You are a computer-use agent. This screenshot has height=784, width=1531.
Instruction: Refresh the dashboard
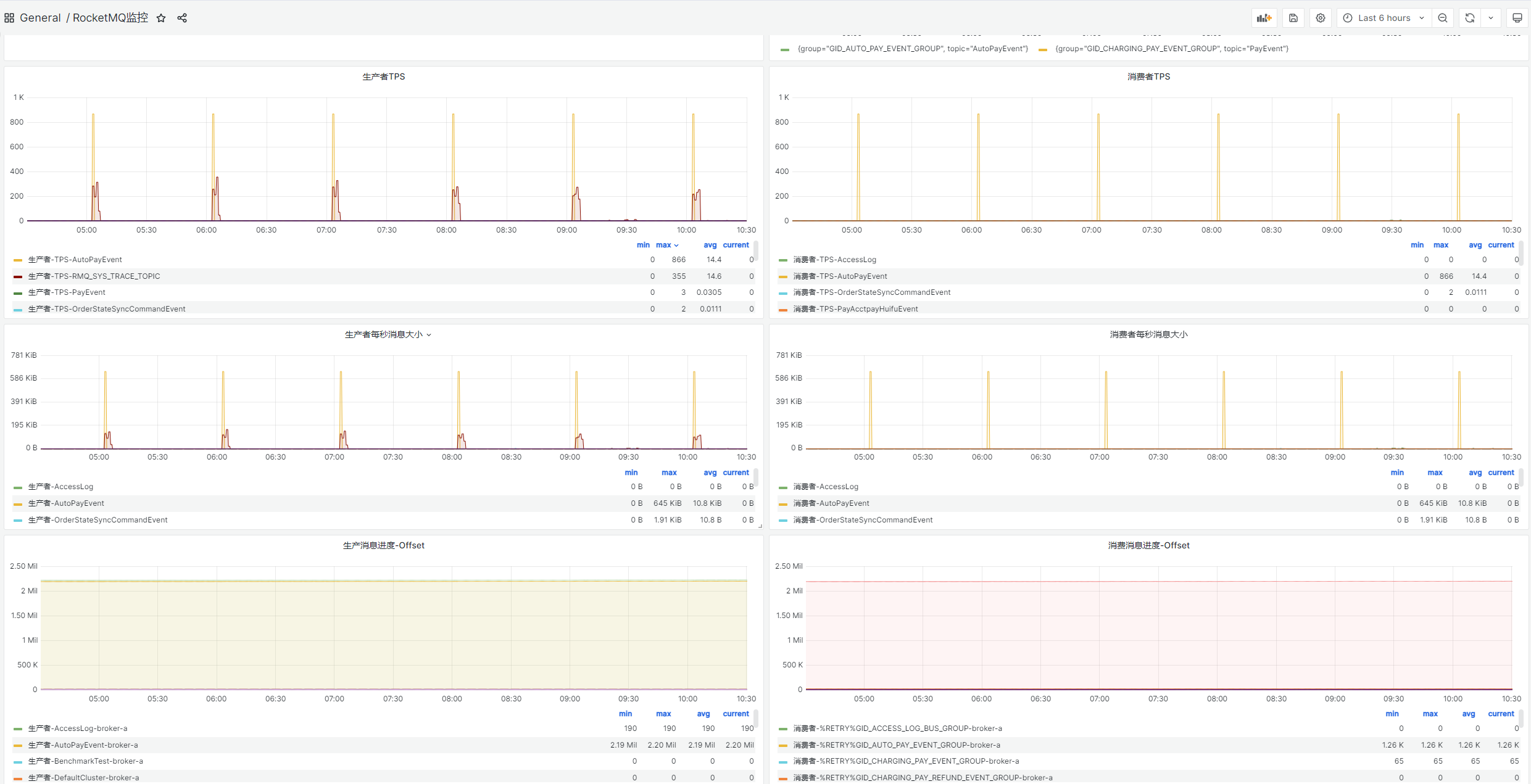point(1470,18)
